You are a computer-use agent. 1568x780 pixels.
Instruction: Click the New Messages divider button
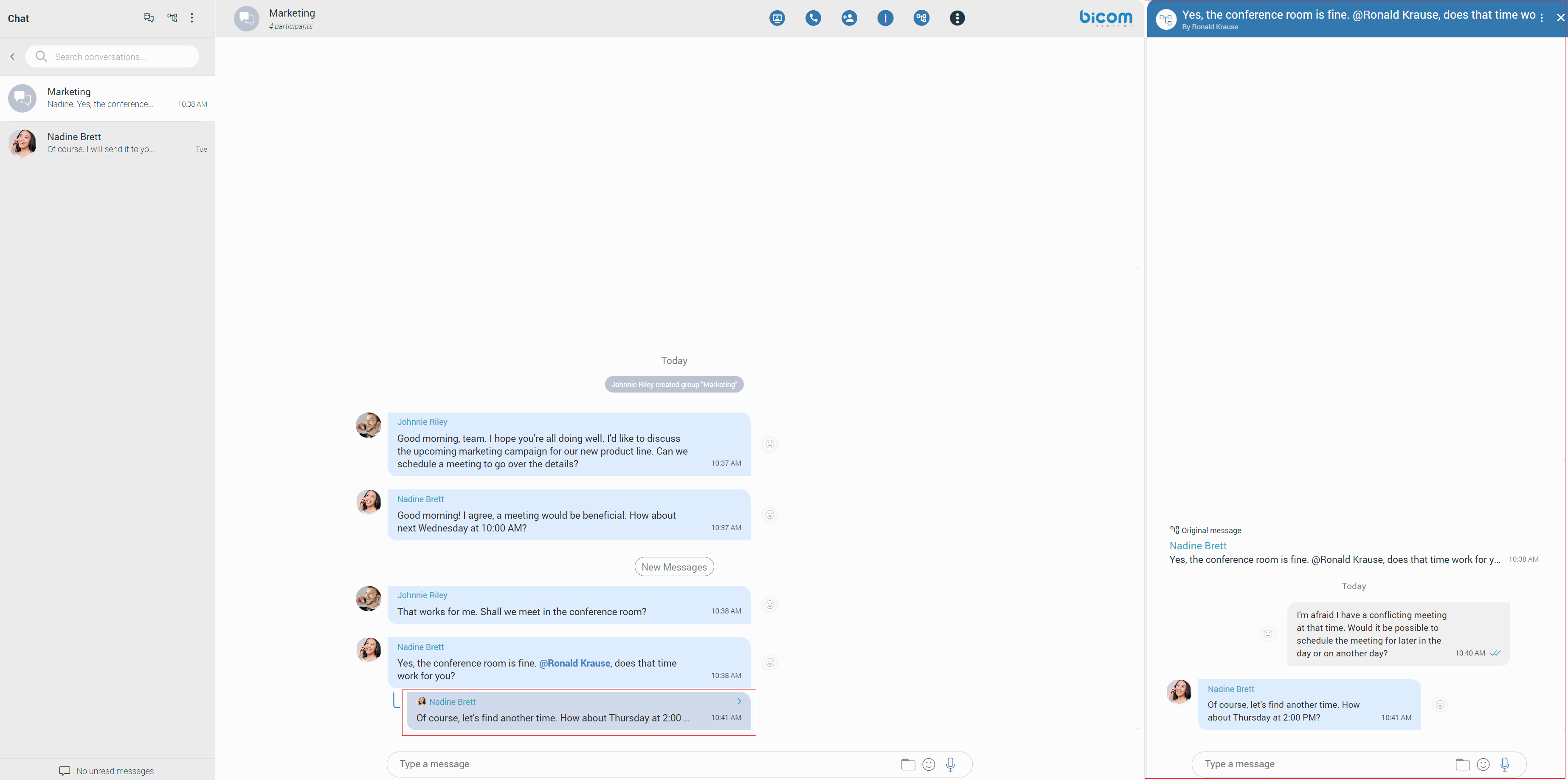click(x=674, y=567)
